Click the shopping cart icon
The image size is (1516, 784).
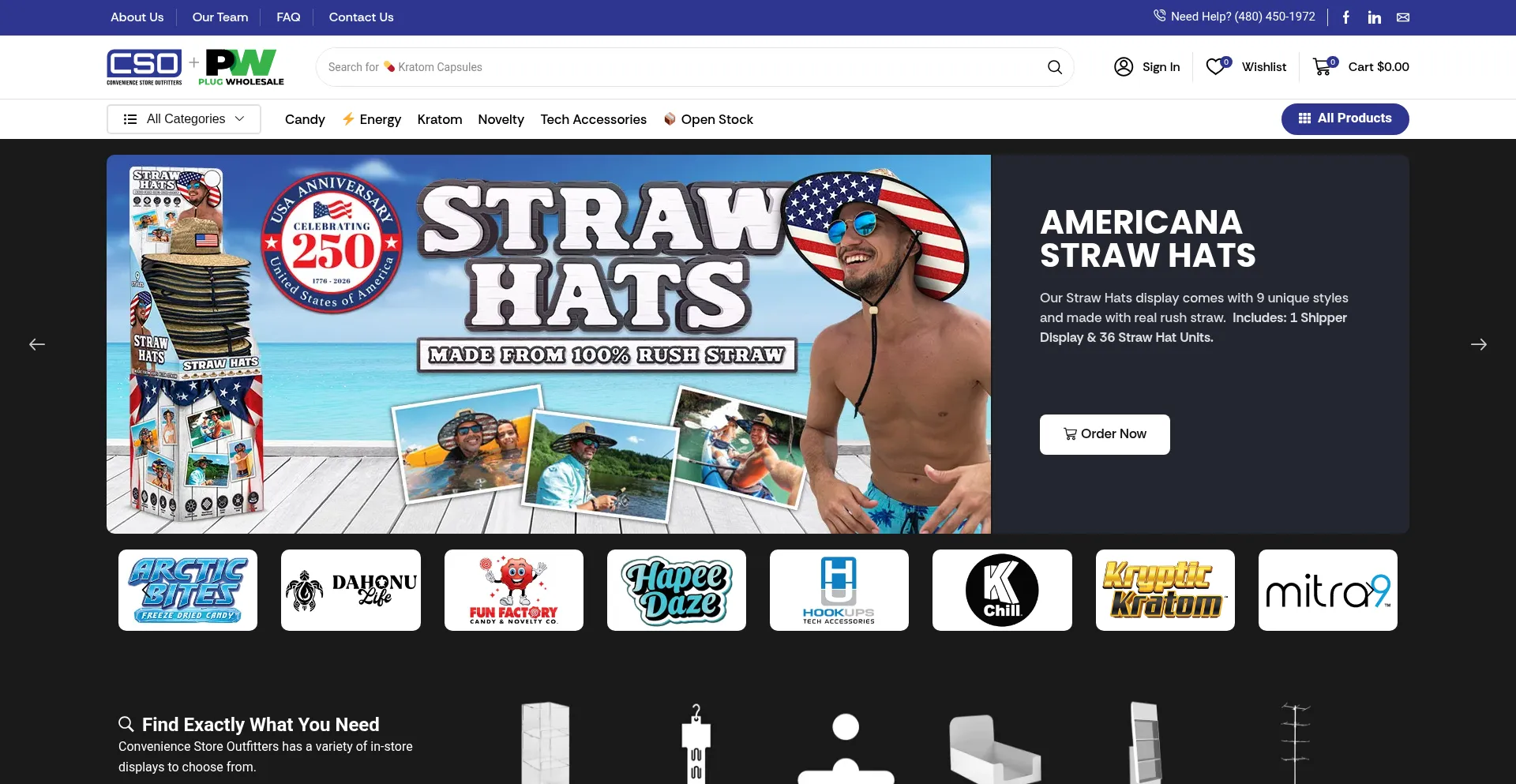pos(1323,67)
